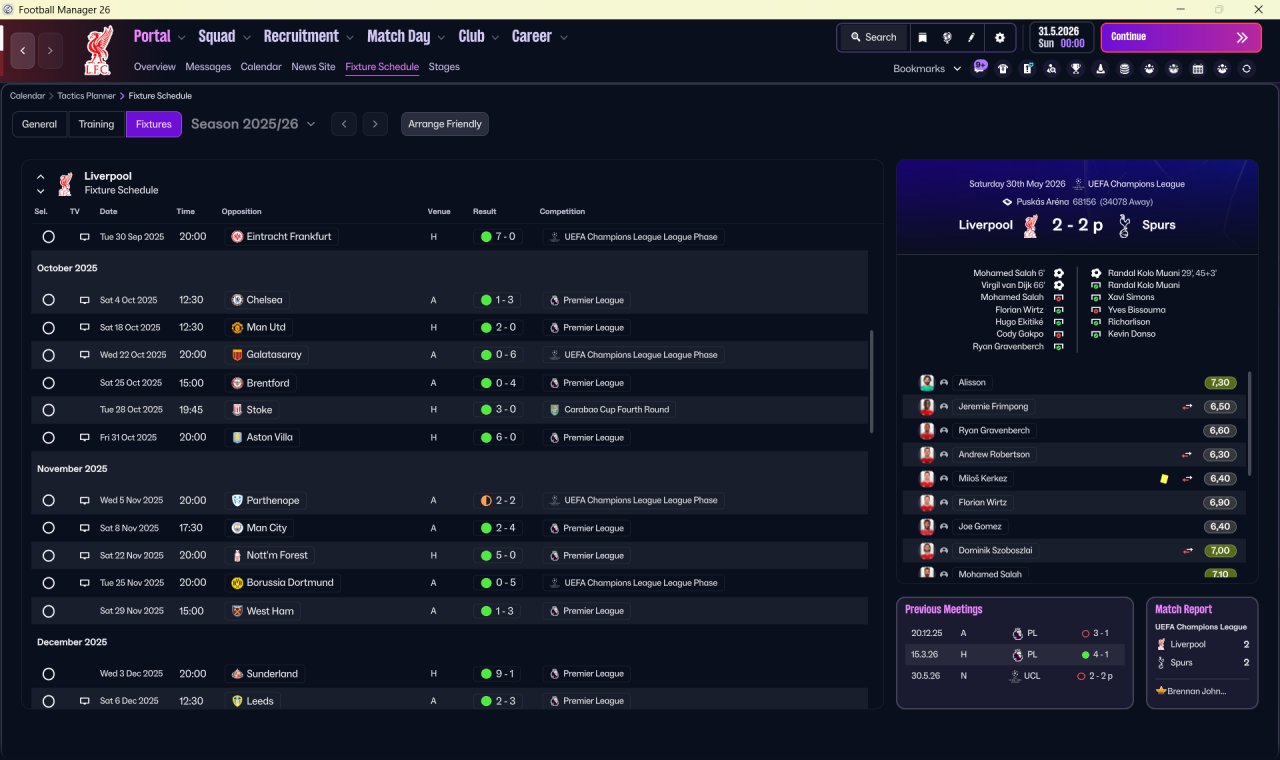The width and height of the screenshot is (1280, 760).
Task: Open the News Site sub-menu item
Action: [313, 67]
